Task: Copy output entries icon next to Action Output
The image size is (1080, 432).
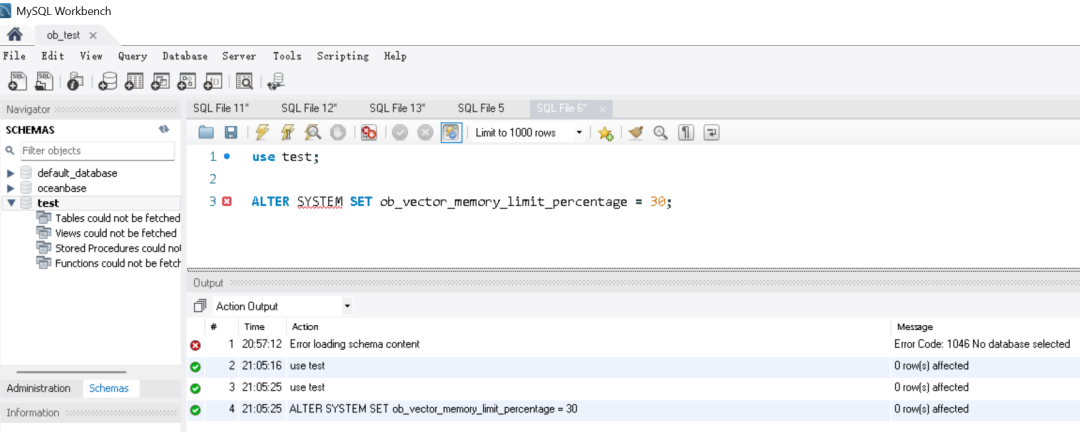Action: click(x=200, y=305)
